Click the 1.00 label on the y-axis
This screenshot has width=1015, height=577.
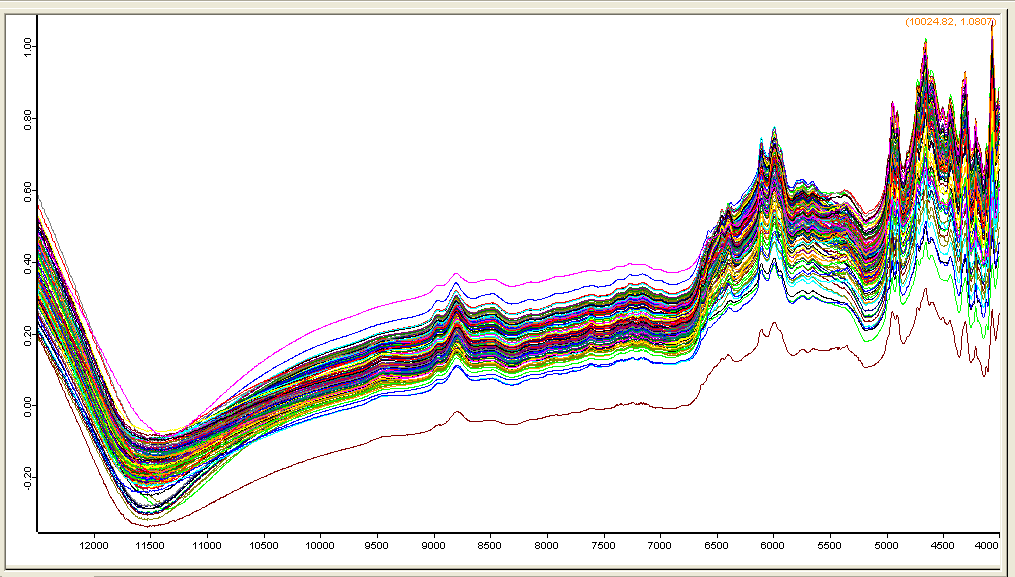click(x=27, y=47)
